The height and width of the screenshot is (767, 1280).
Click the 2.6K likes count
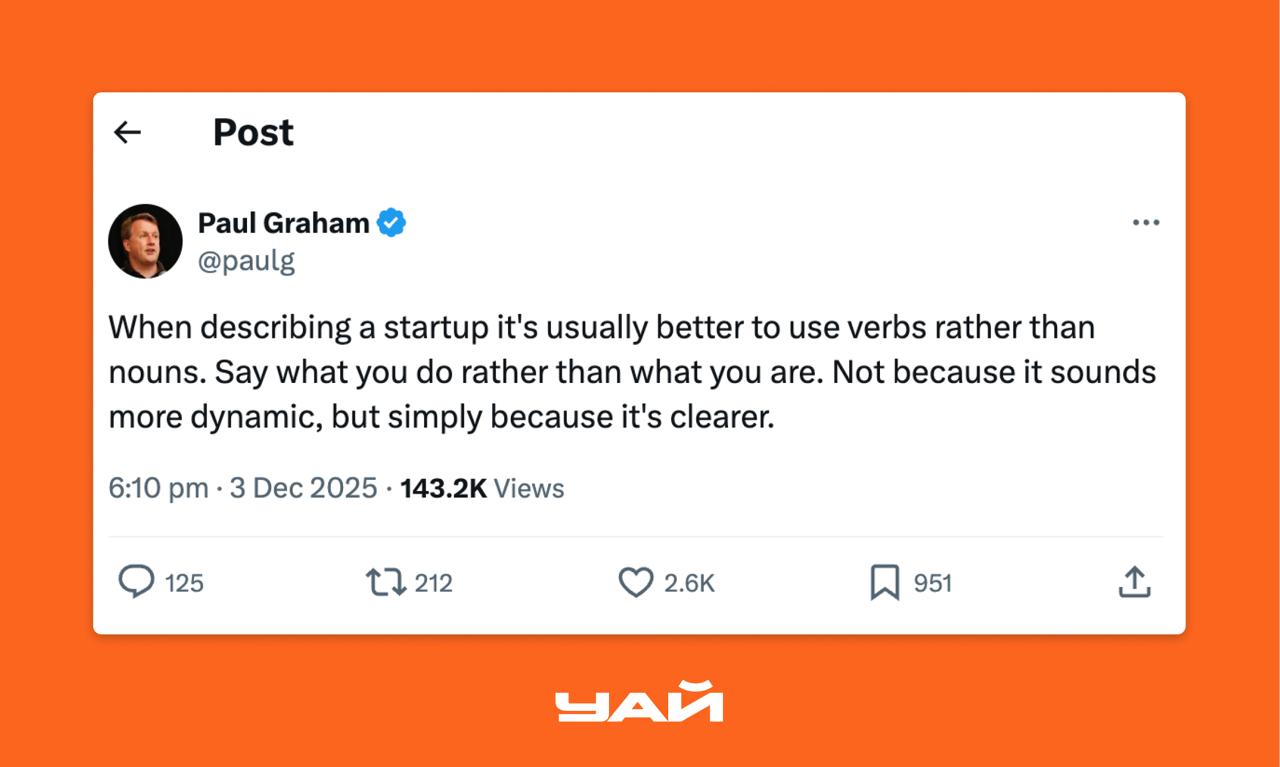pyautogui.click(x=689, y=583)
